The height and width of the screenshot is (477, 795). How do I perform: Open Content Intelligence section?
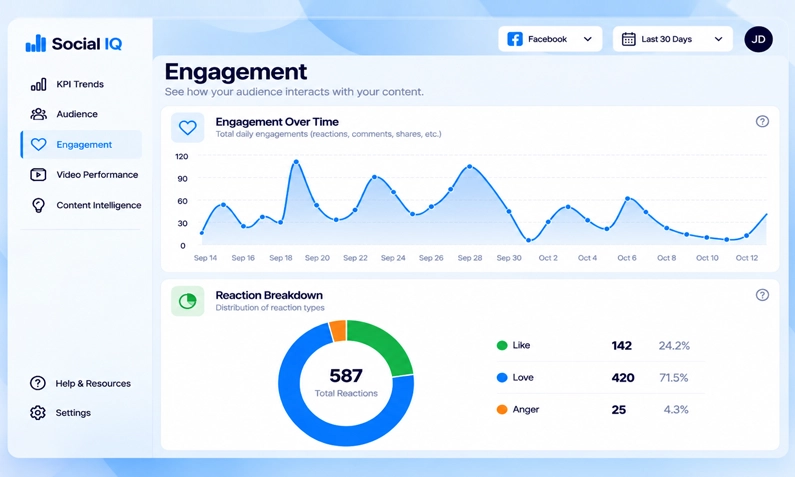point(81,205)
